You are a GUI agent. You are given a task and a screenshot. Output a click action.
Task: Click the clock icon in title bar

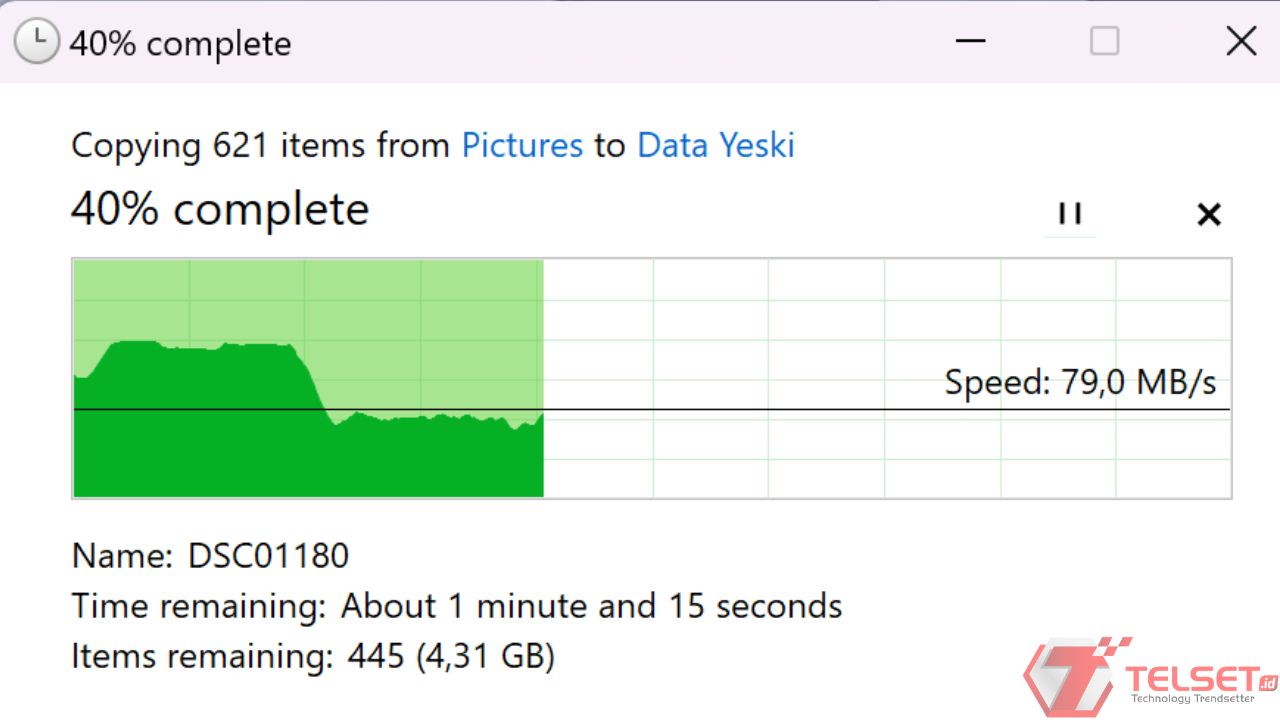37,42
